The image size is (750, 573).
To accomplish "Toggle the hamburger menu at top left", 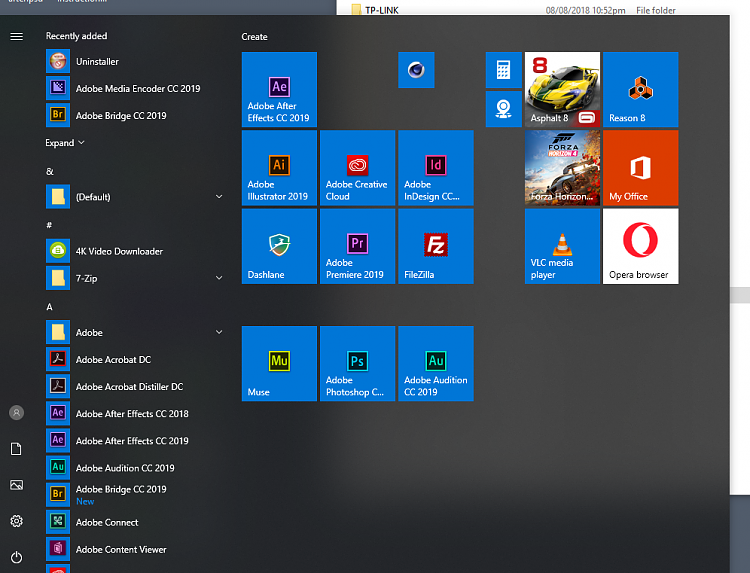I will point(16,36).
